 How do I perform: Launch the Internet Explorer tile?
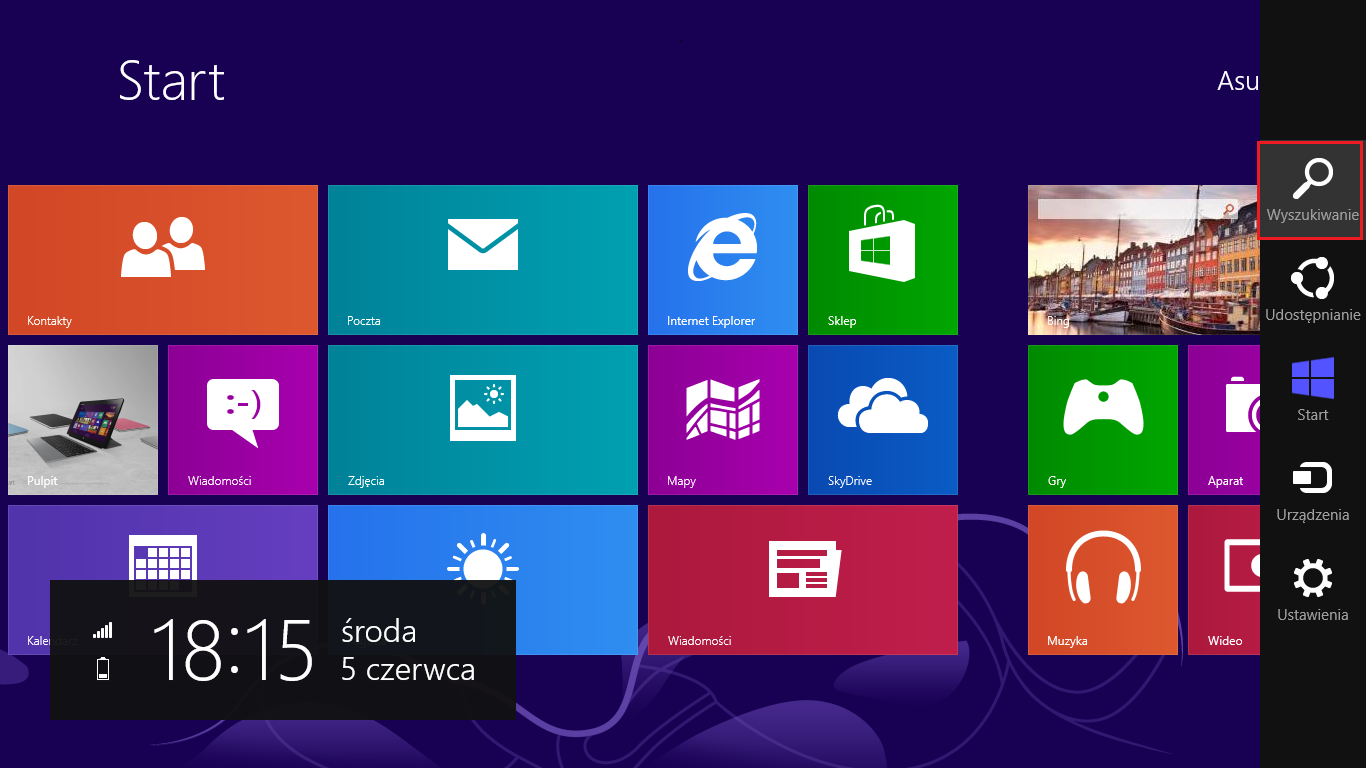[723, 260]
